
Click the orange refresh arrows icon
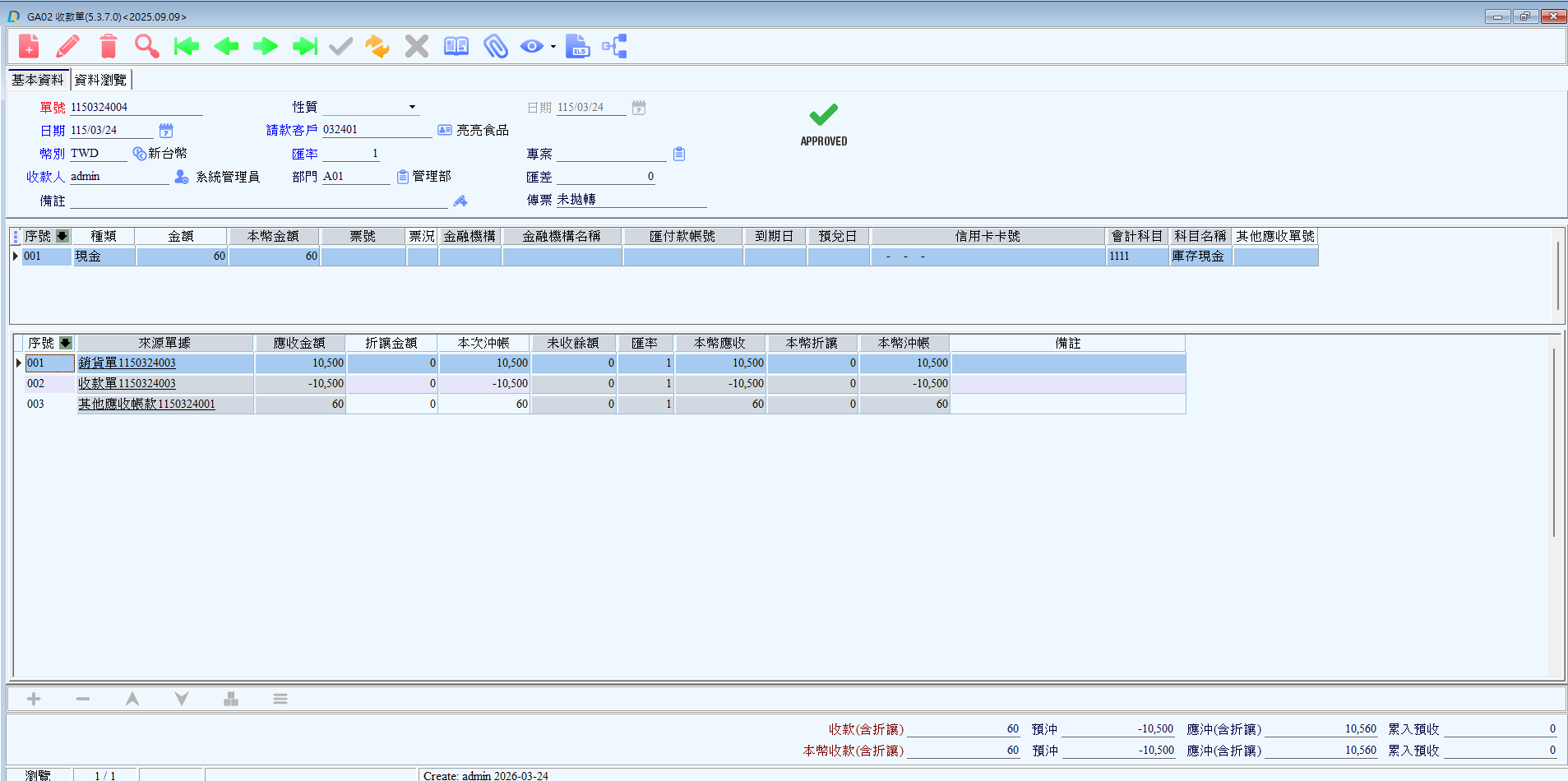click(x=377, y=46)
